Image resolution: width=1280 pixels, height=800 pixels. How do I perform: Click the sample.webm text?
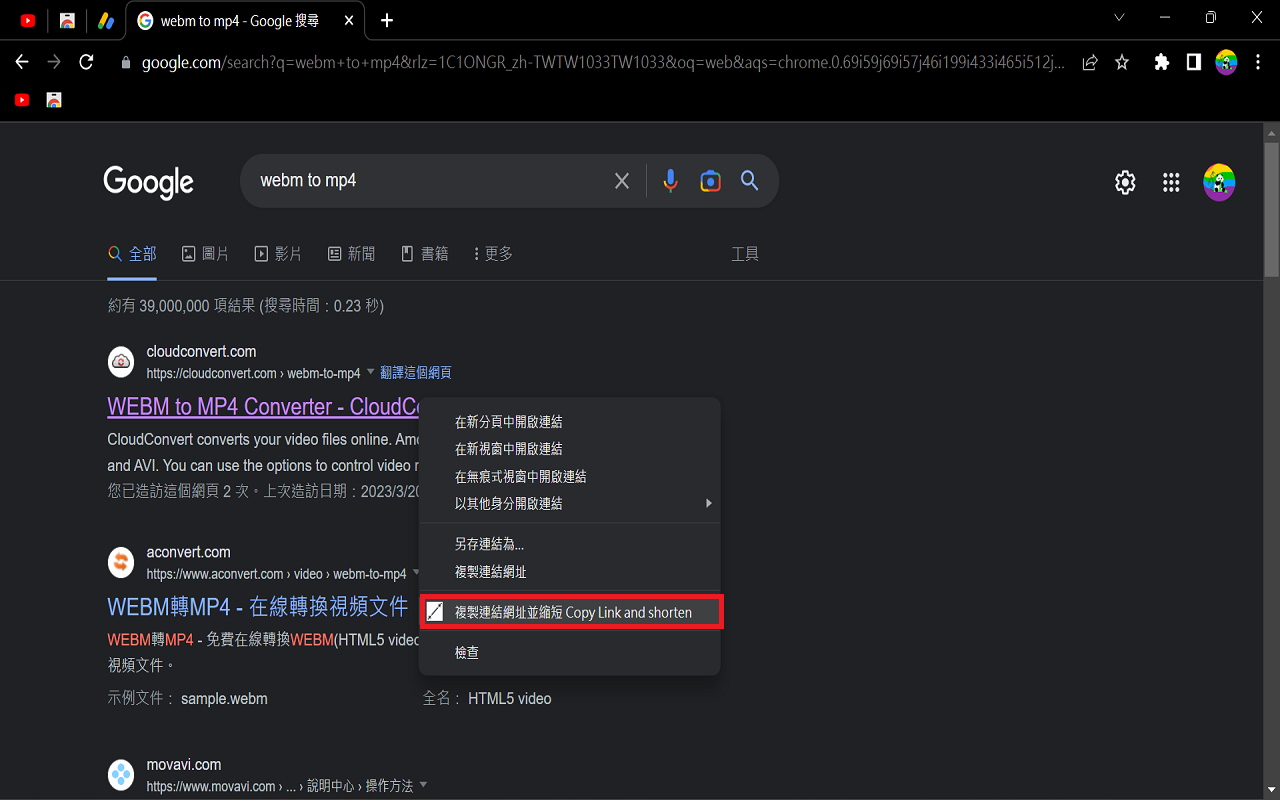tap(224, 699)
